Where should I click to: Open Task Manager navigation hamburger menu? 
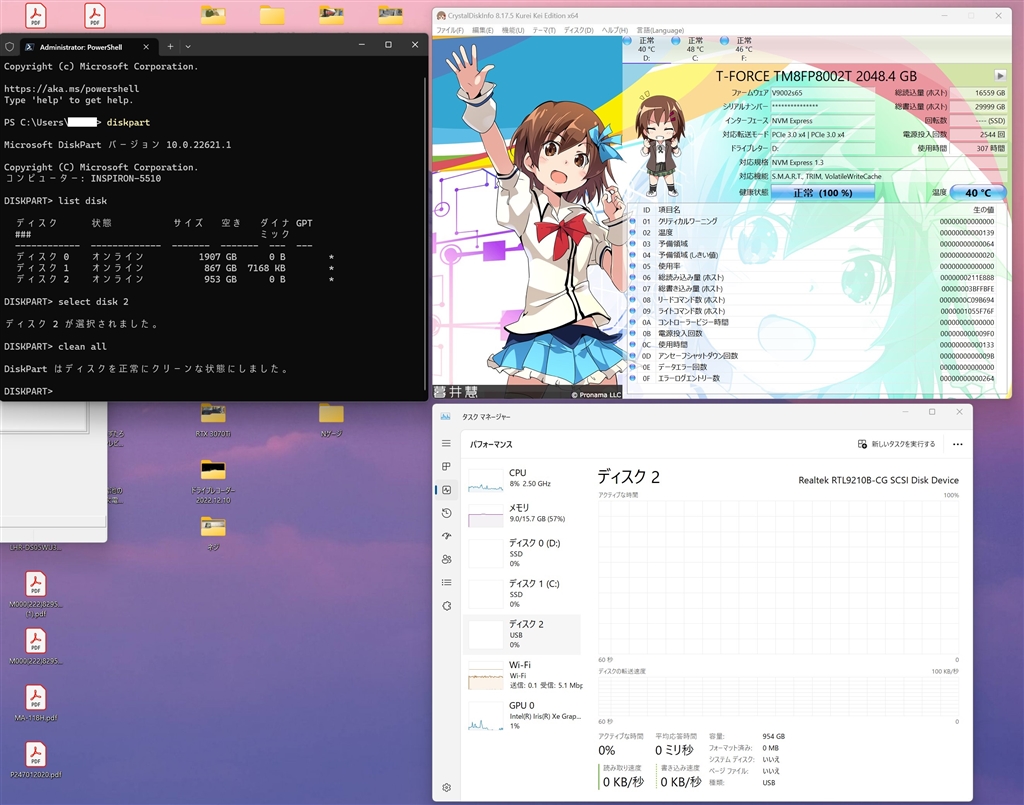(x=447, y=443)
